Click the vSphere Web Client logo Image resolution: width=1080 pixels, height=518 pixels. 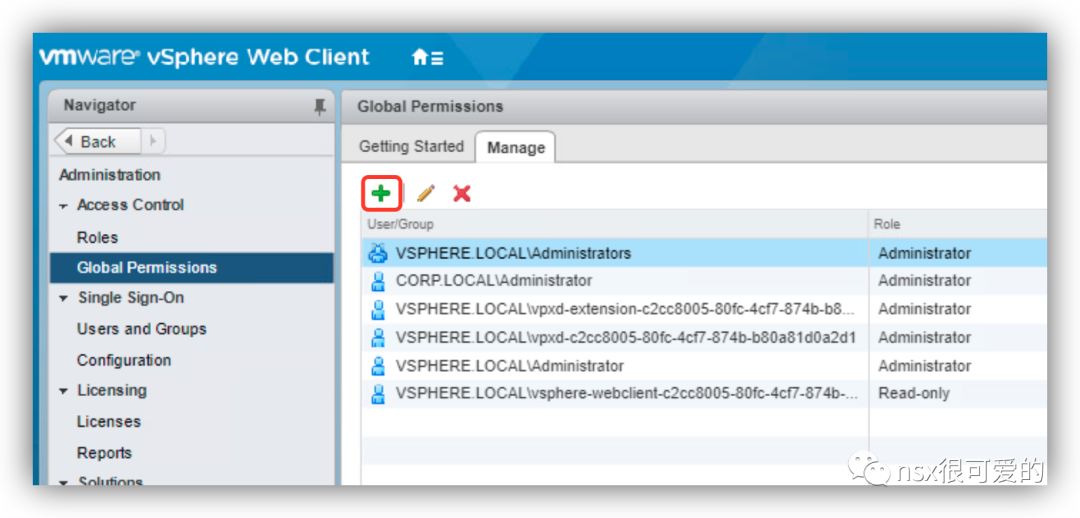(205, 57)
